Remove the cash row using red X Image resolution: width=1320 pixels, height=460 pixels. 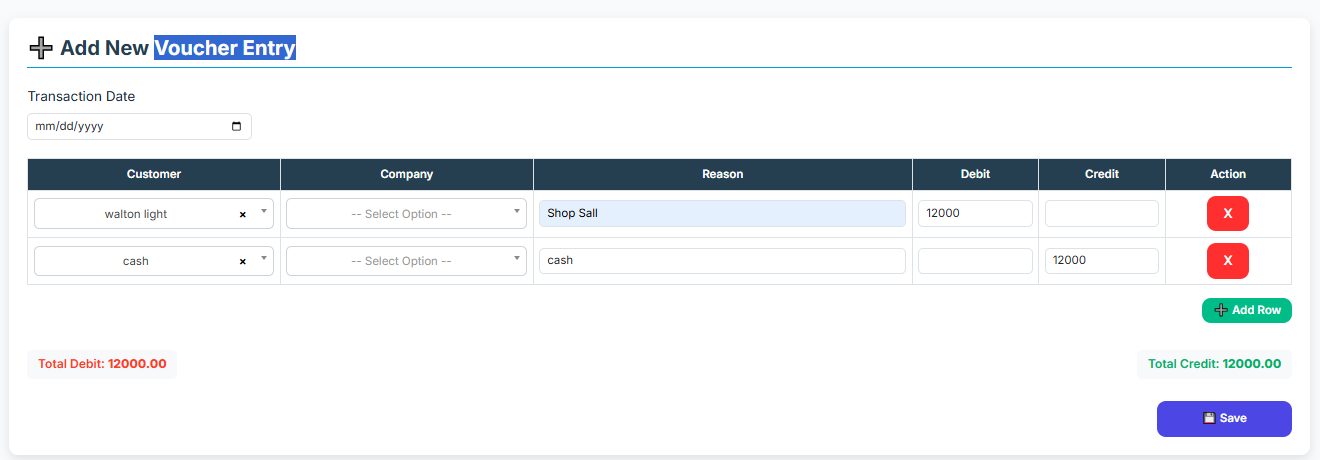coord(1227,261)
